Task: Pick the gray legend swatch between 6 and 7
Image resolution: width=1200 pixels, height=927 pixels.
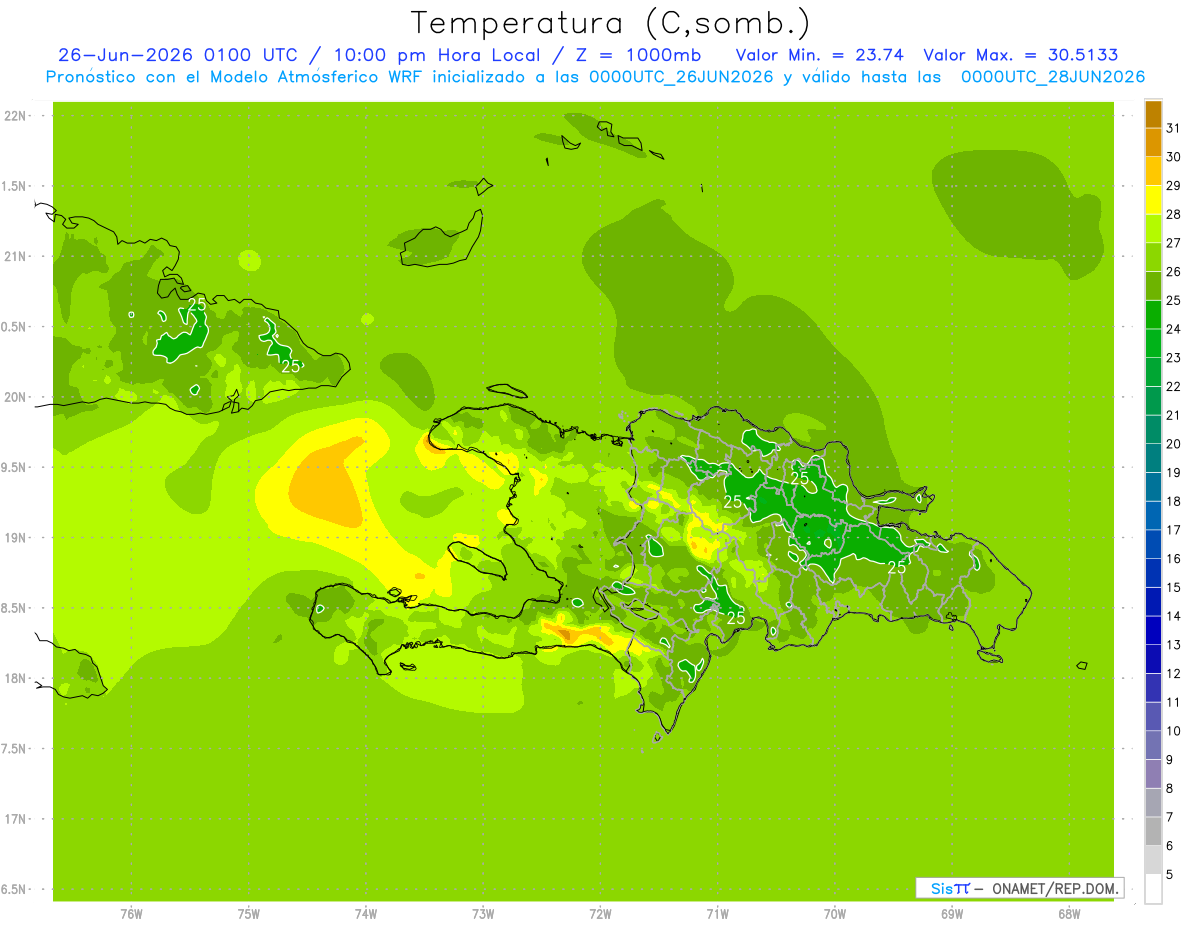Action: 1153,831
